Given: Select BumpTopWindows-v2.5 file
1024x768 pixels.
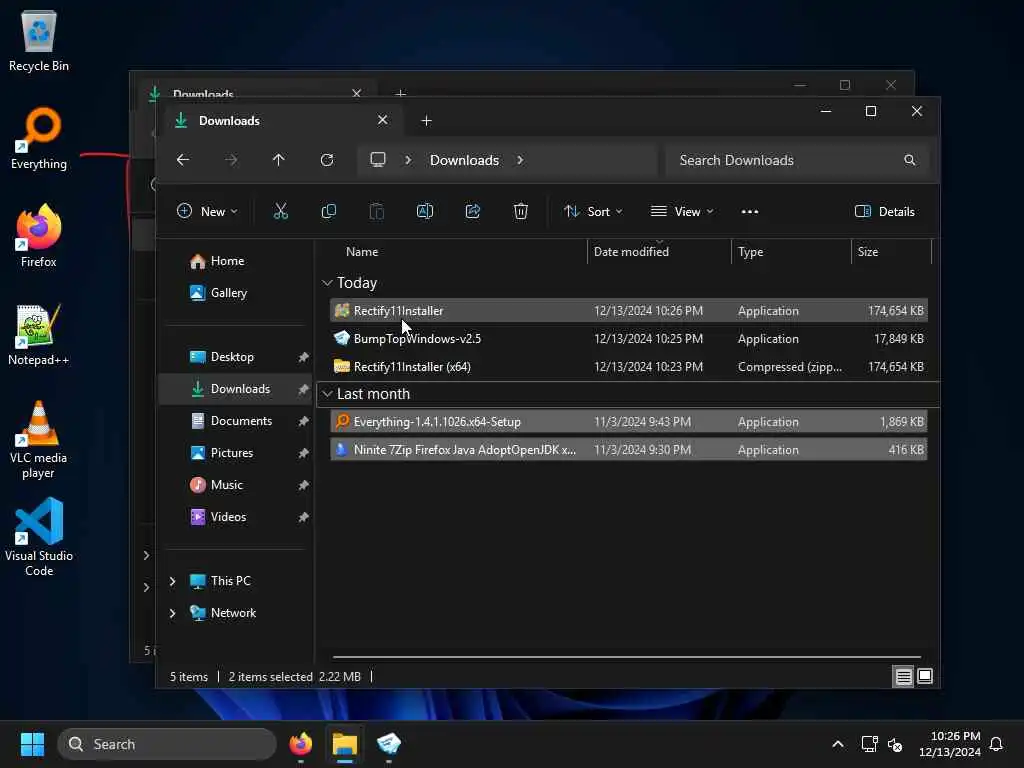Looking at the screenshot, I should click(x=629, y=338).
